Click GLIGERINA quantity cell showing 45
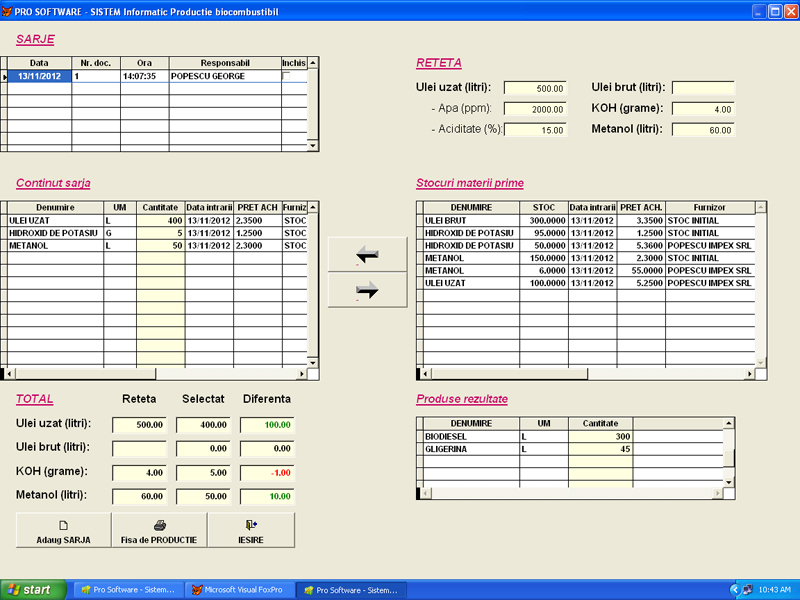This screenshot has height=600, width=800. pyautogui.click(x=601, y=449)
